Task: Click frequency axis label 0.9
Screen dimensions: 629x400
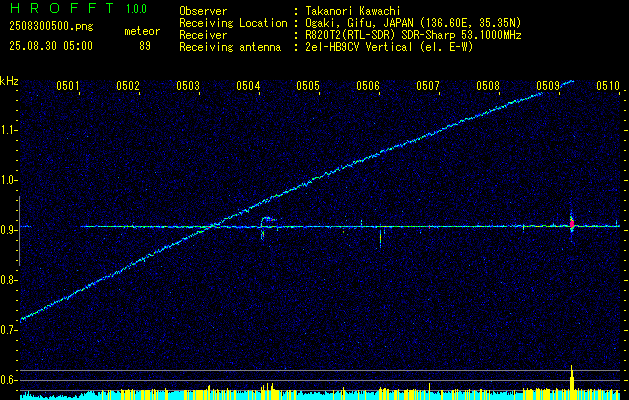Action: point(8,230)
